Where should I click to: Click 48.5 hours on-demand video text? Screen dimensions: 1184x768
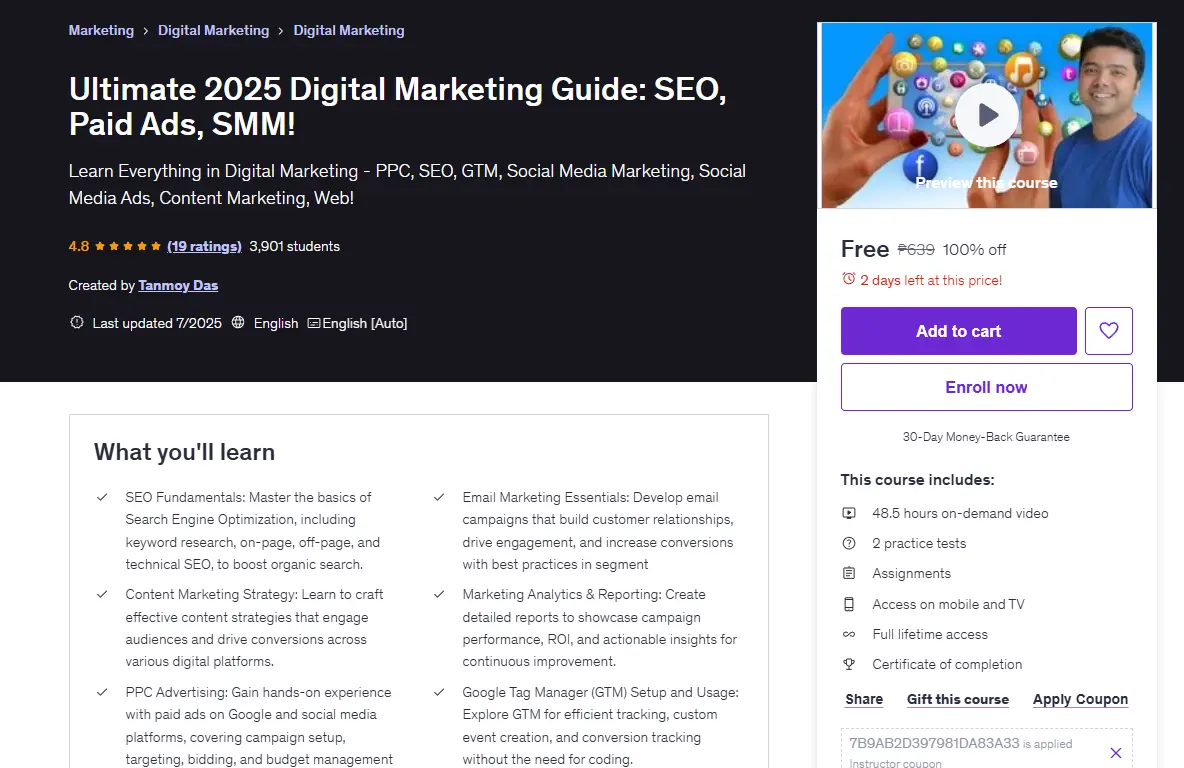(960, 514)
